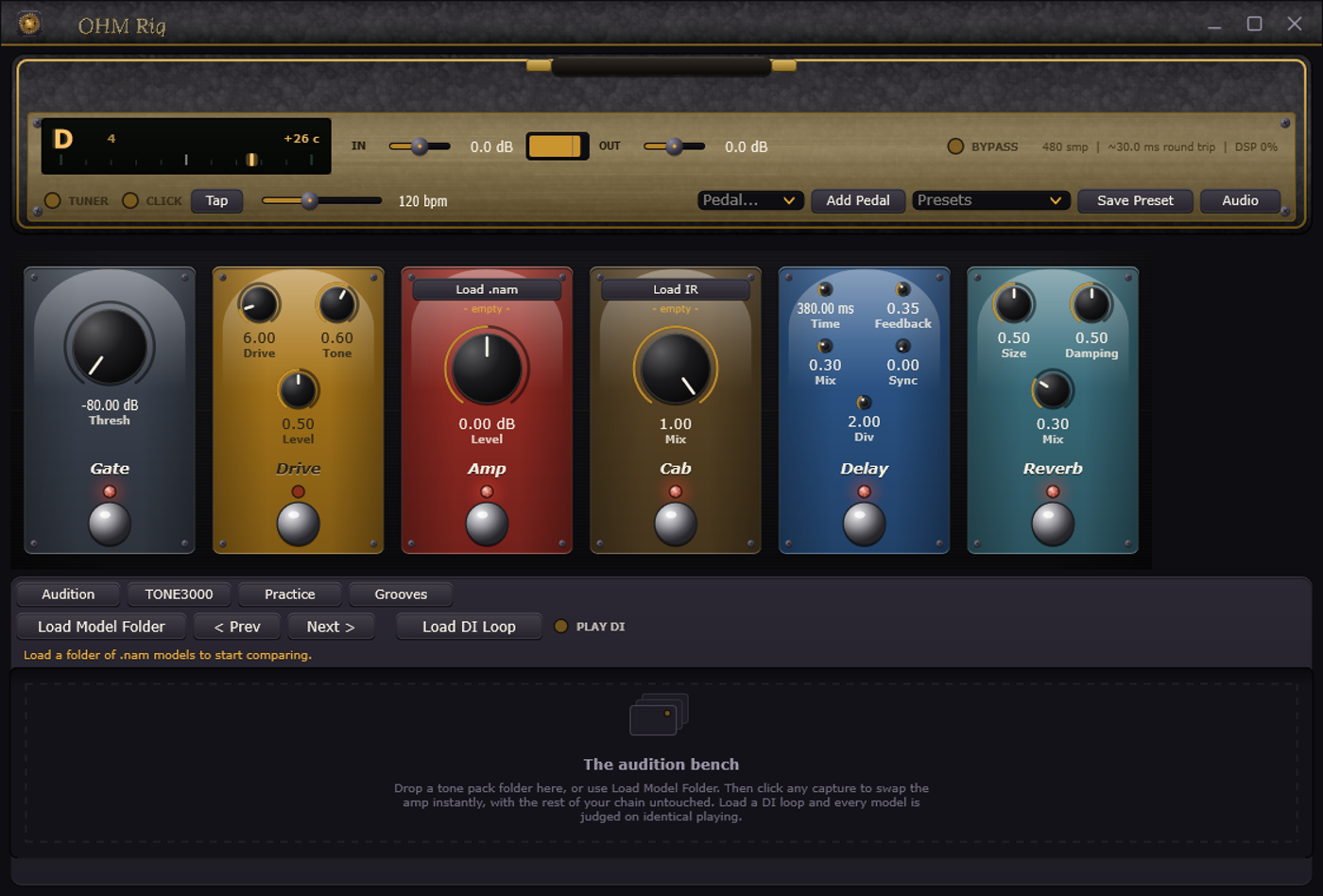Click the OUT gain slider
The height and width of the screenshot is (896, 1323).
pyautogui.click(x=674, y=146)
